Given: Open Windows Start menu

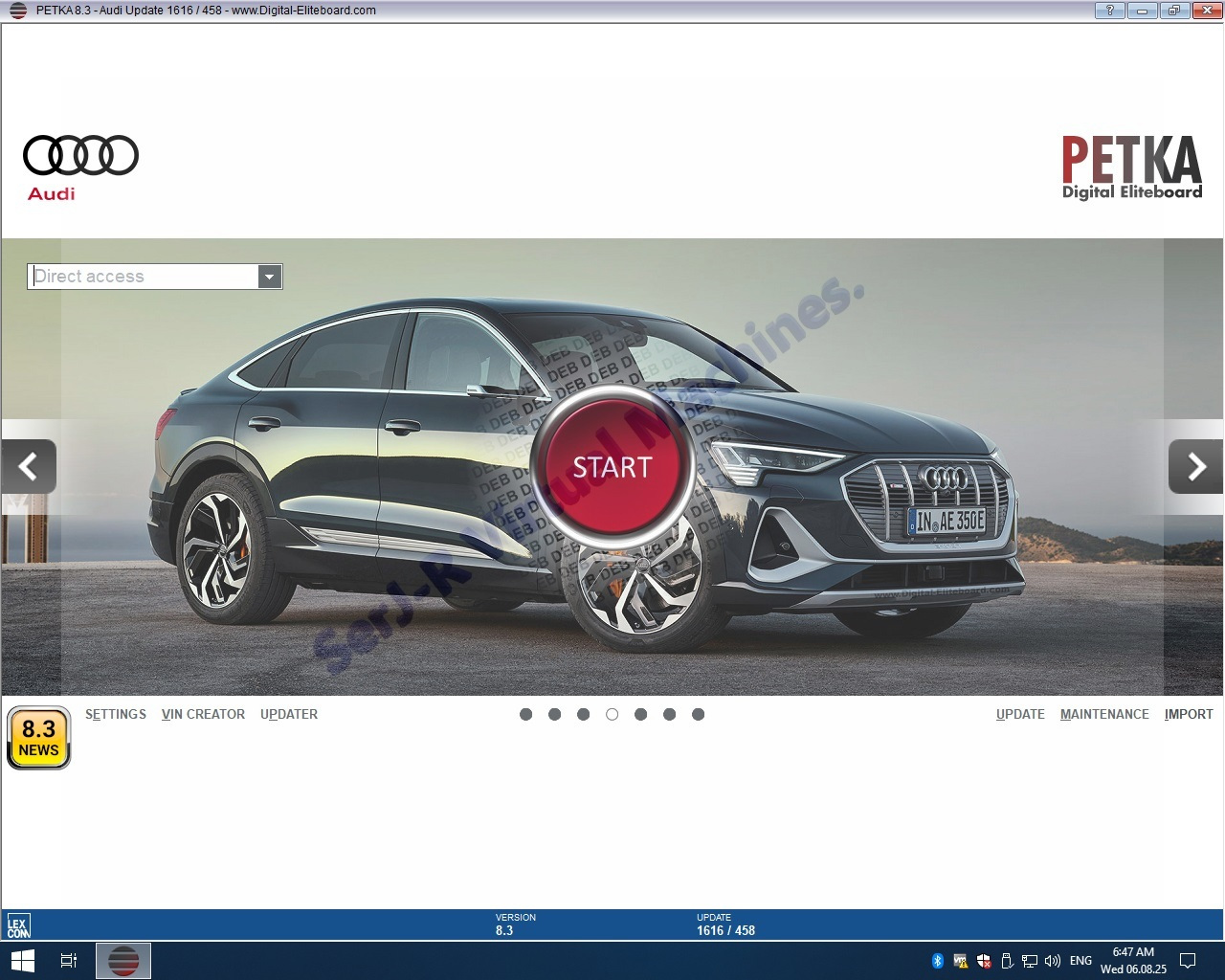Looking at the screenshot, I should [22, 960].
